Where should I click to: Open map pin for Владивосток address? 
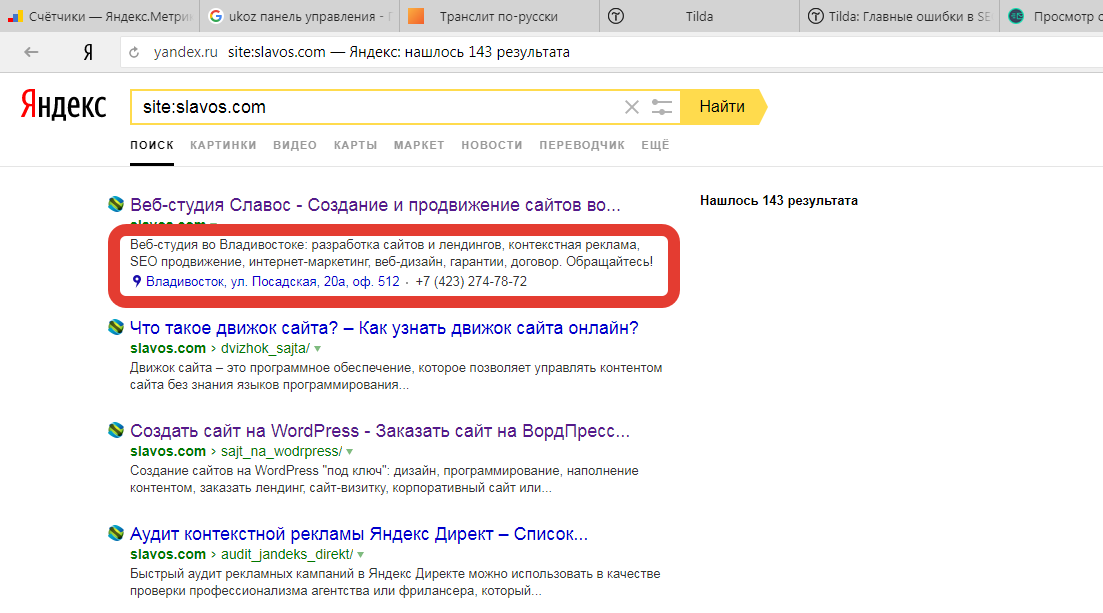(x=136, y=281)
